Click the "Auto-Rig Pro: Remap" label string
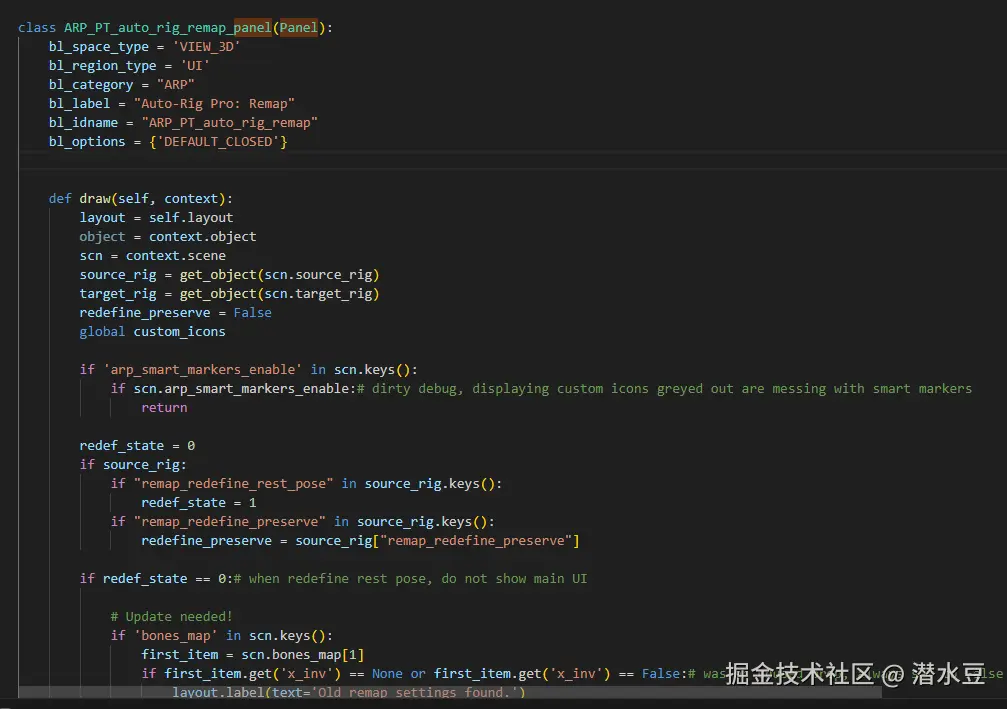1007x709 pixels. (x=215, y=103)
